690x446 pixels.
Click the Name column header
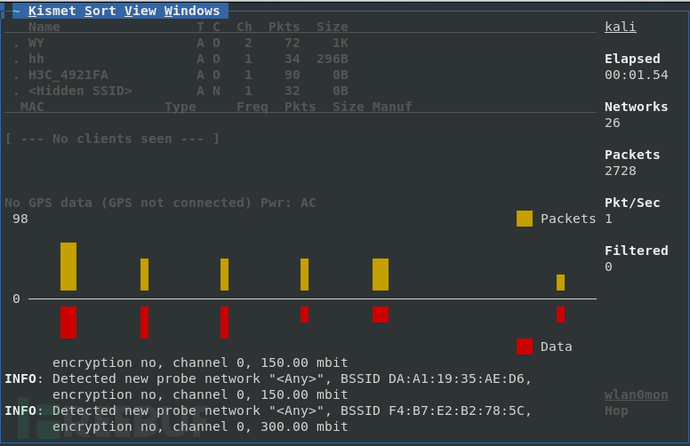coord(44,27)
